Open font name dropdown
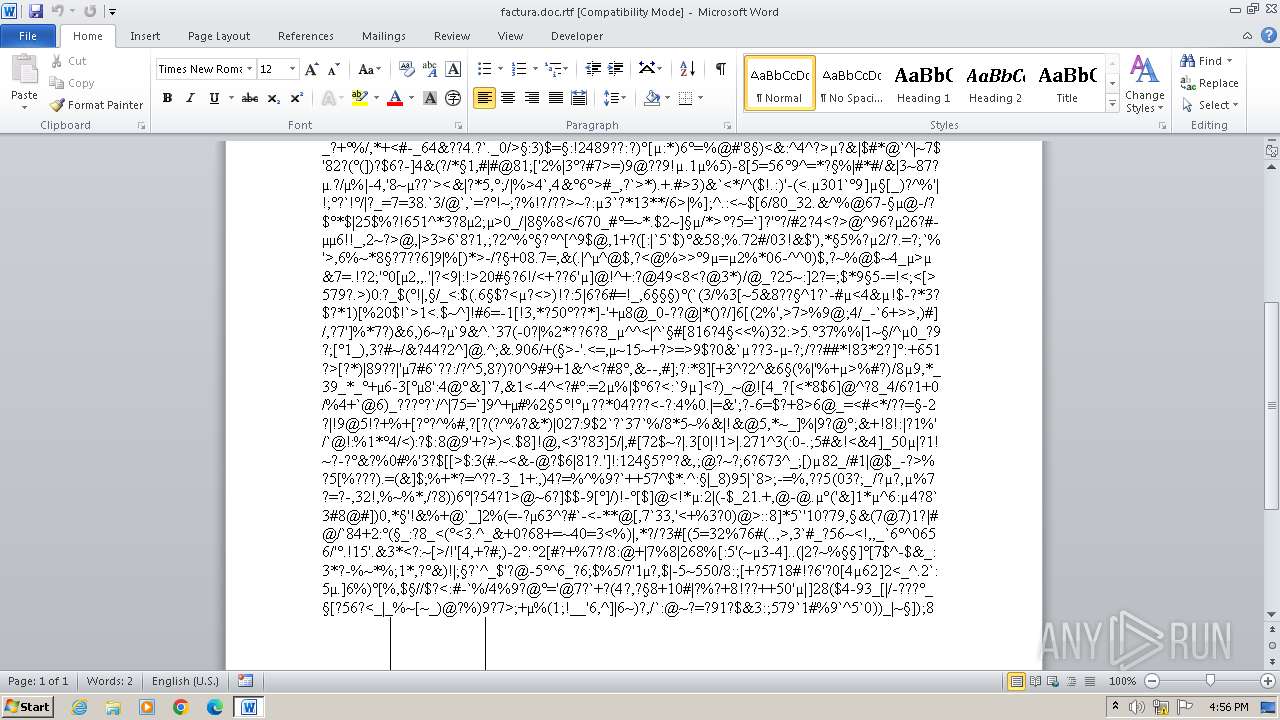Screen dimensions: 1280x720 click(x=249, y=69)
